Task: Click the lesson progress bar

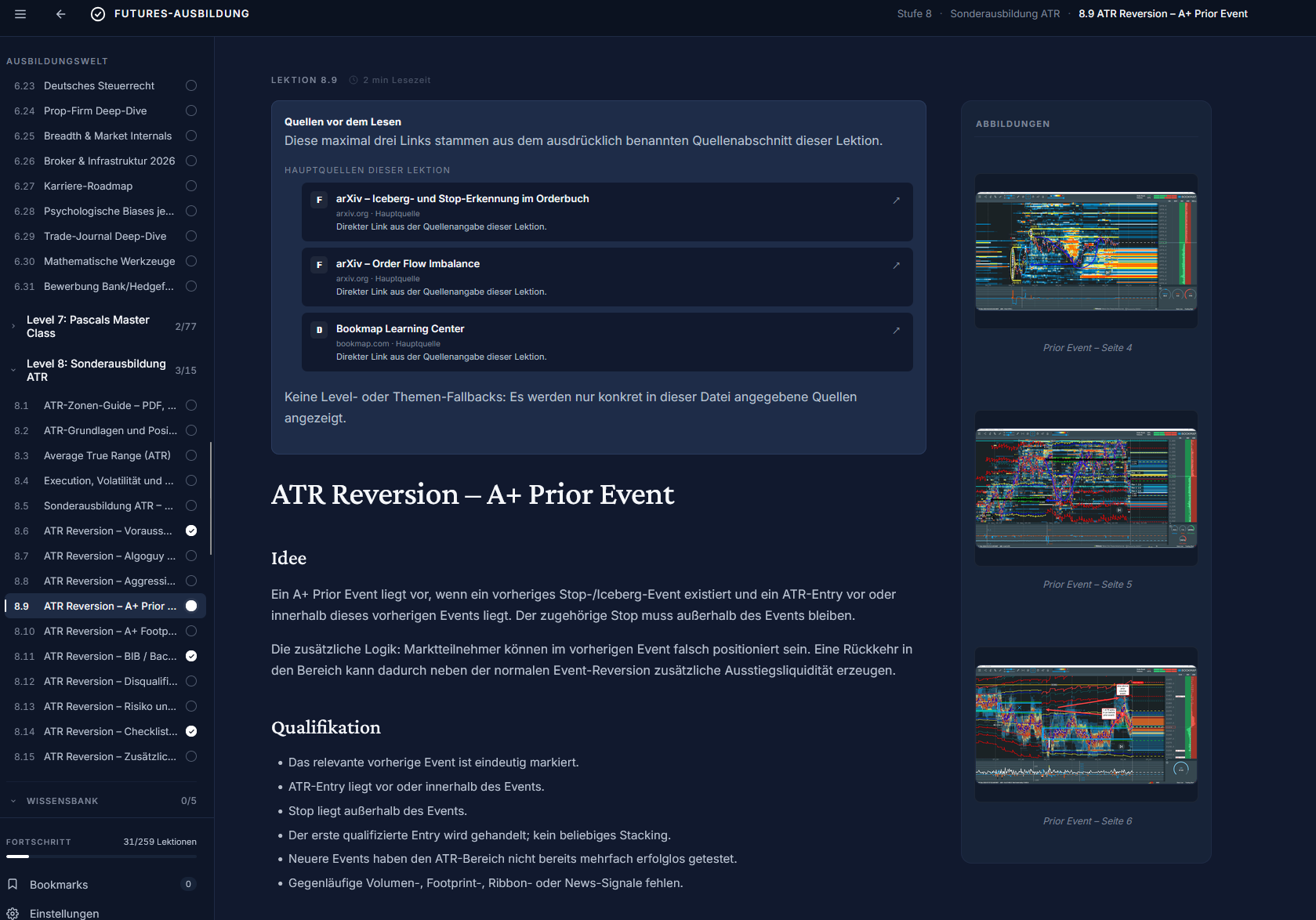Action: click(101, 857)
